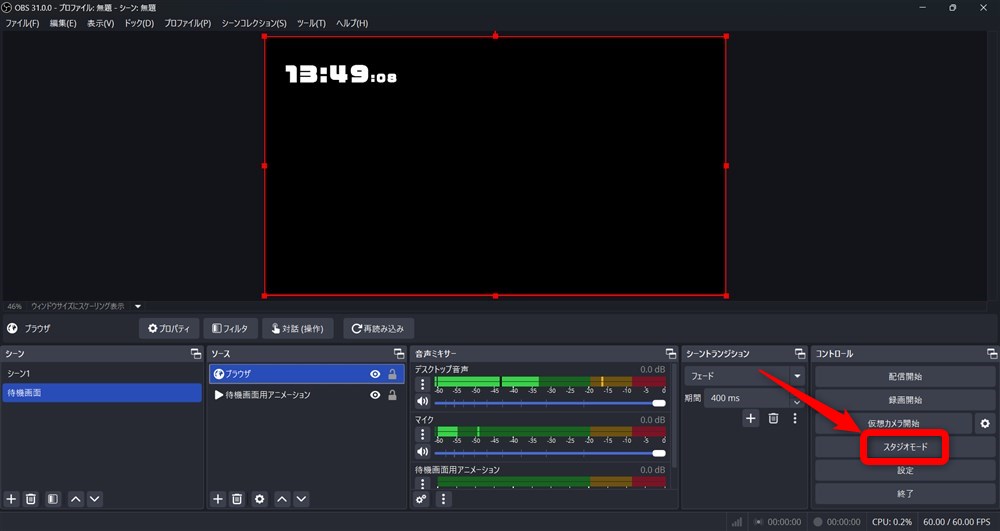Hide the ブラウザ source using eye icon
This screenshot has width=1000, height=531.
pos(375,374)
